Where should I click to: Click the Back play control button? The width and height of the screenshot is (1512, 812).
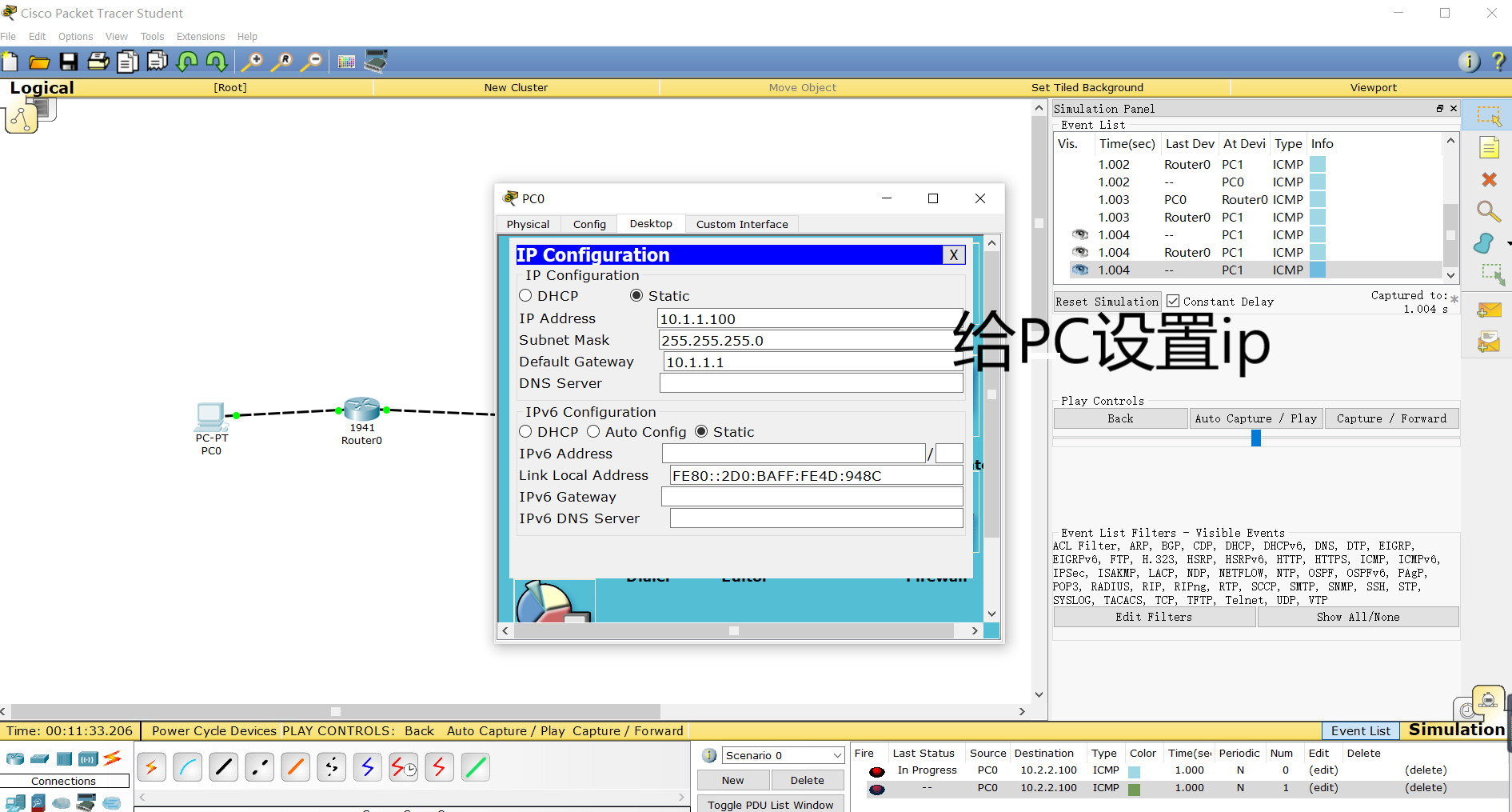(x=1120, y=418)
